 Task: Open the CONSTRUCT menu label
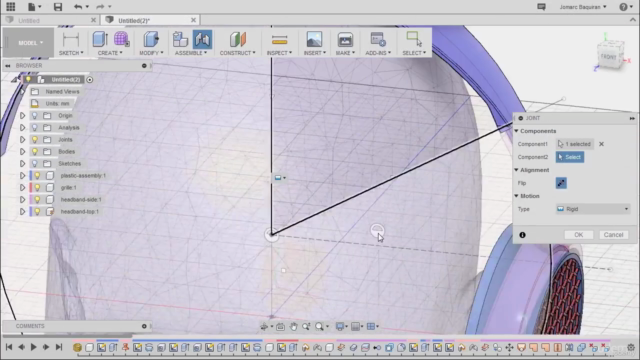pos(237,53)
